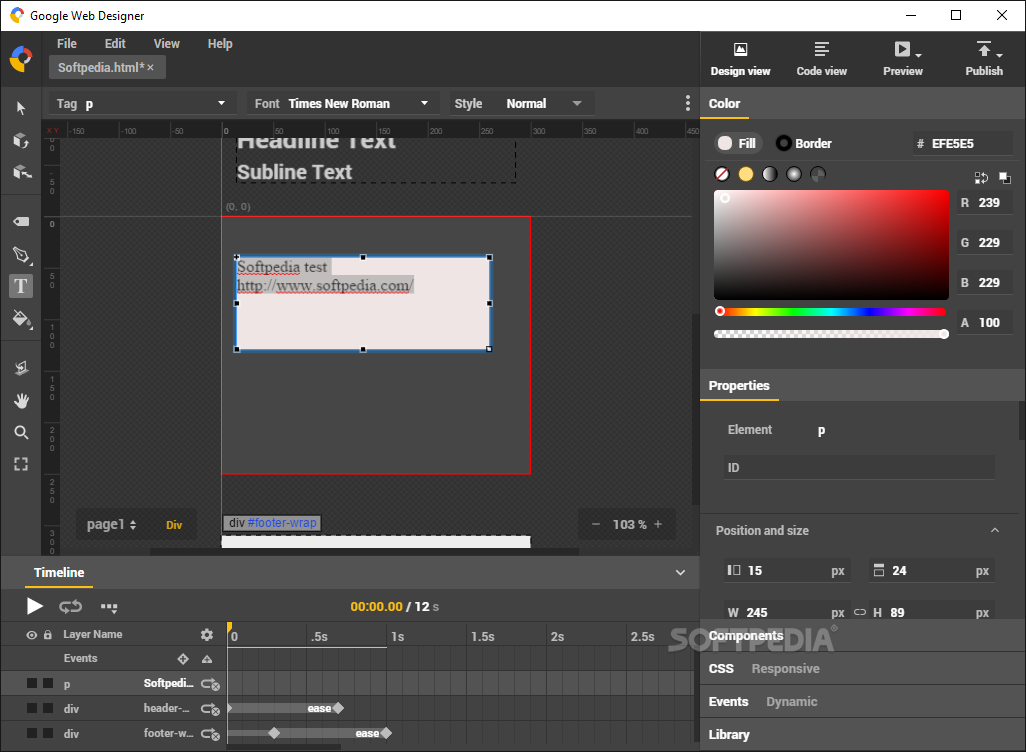This screenshot has height=752, width=1026.
Task: Toggle loop playback in timeline
Action: (x=70, y=607)
